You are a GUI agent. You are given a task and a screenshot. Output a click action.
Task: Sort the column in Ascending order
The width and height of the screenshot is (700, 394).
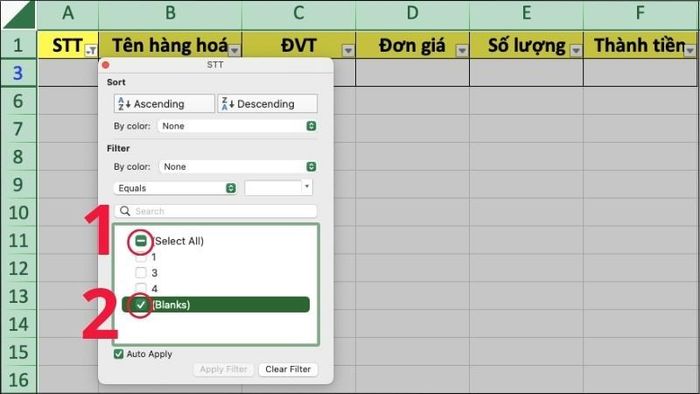point(164,104)
